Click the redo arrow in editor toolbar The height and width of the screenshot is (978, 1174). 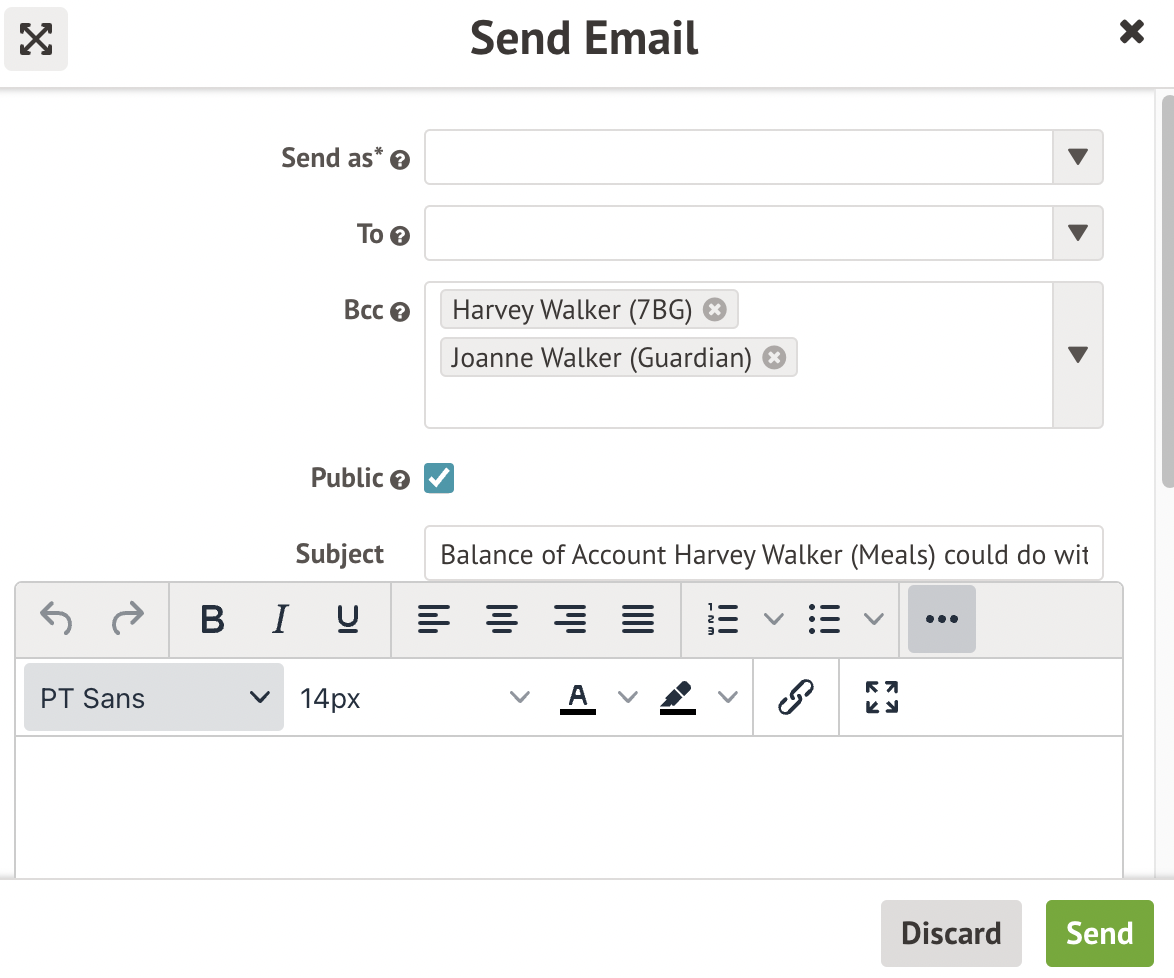pyautogui.click(x=128, y=620)
